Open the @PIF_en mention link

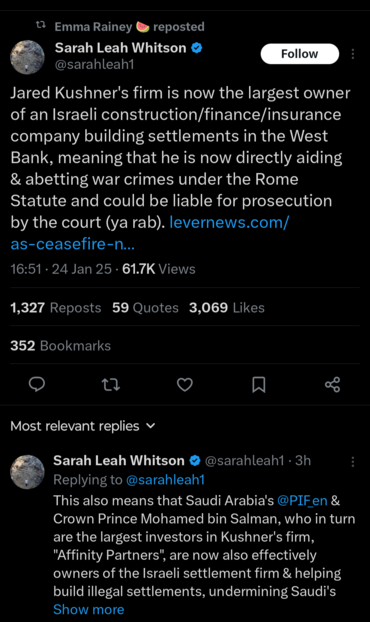click(302, 501)
